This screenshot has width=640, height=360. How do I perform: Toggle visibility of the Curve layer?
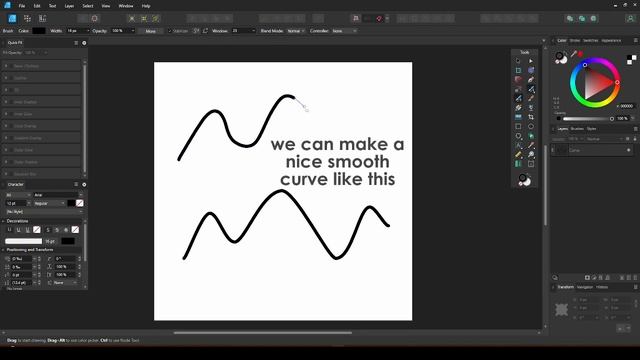click(629, 150)
